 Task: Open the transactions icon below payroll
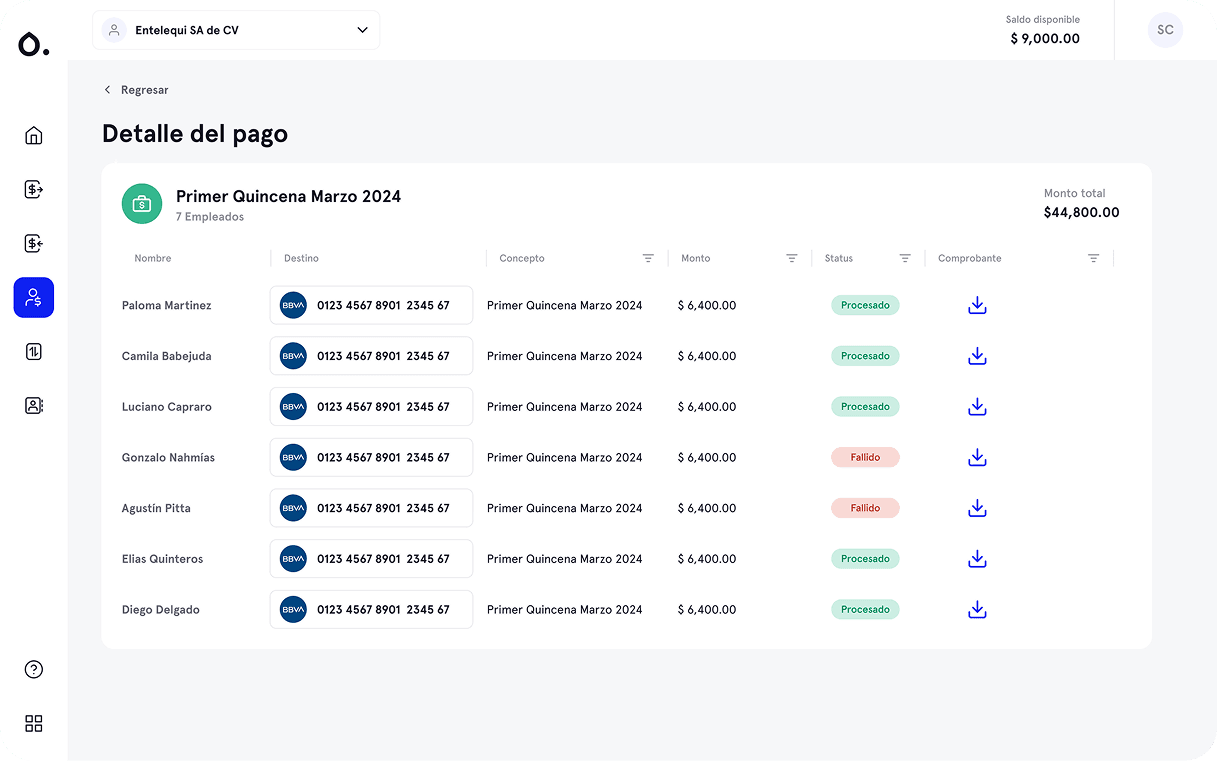coord(33,351)
